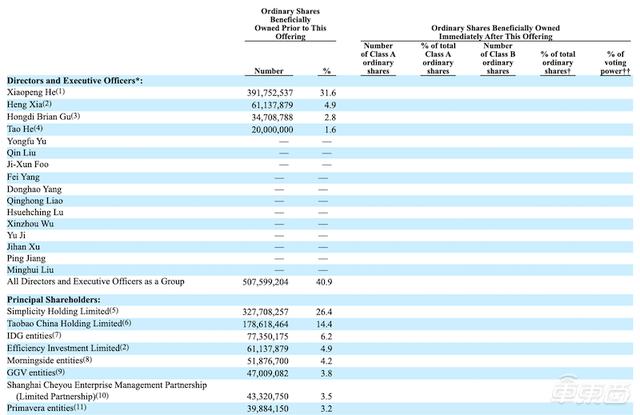Click the percentage 3.2
Viewport: 640px width, 415px height.
[x=326, y=409]
